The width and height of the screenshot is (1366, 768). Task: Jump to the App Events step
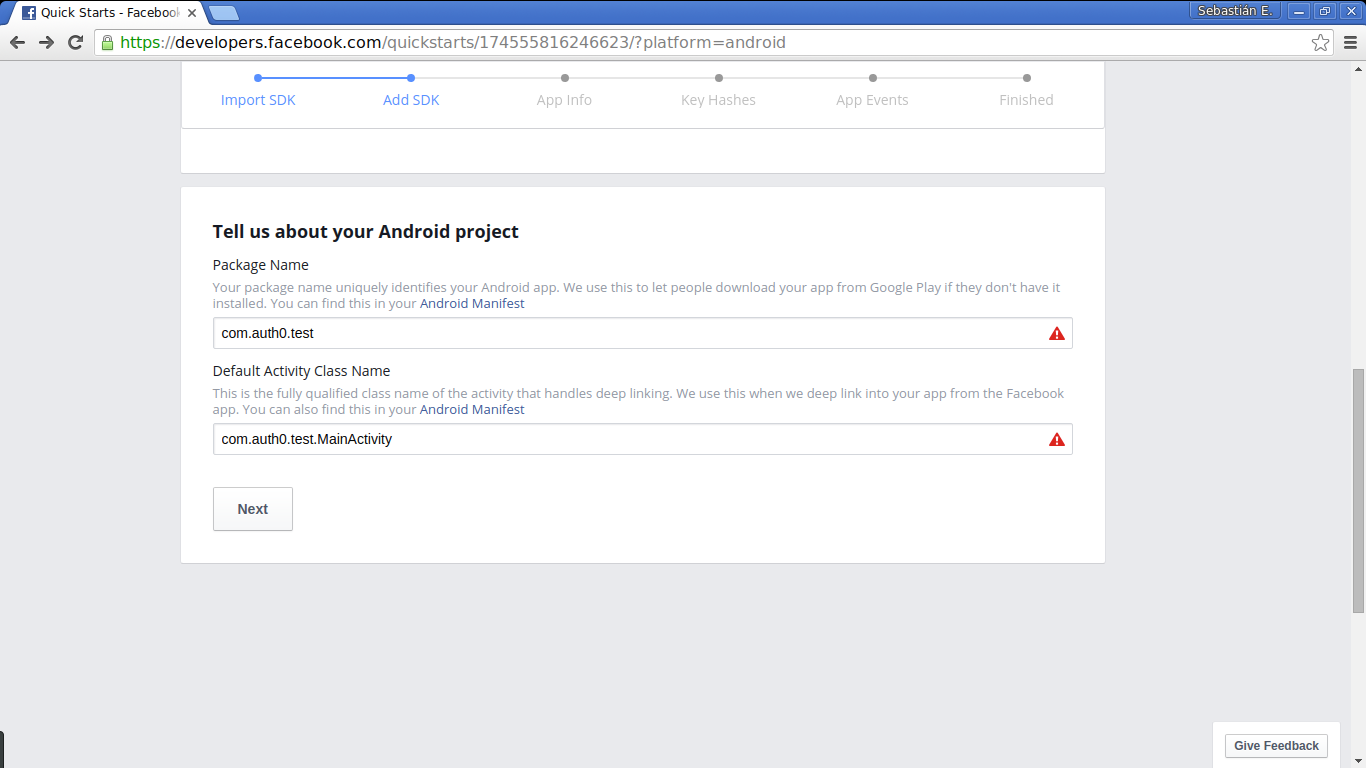pyautogui.click(x=872, y=100)
